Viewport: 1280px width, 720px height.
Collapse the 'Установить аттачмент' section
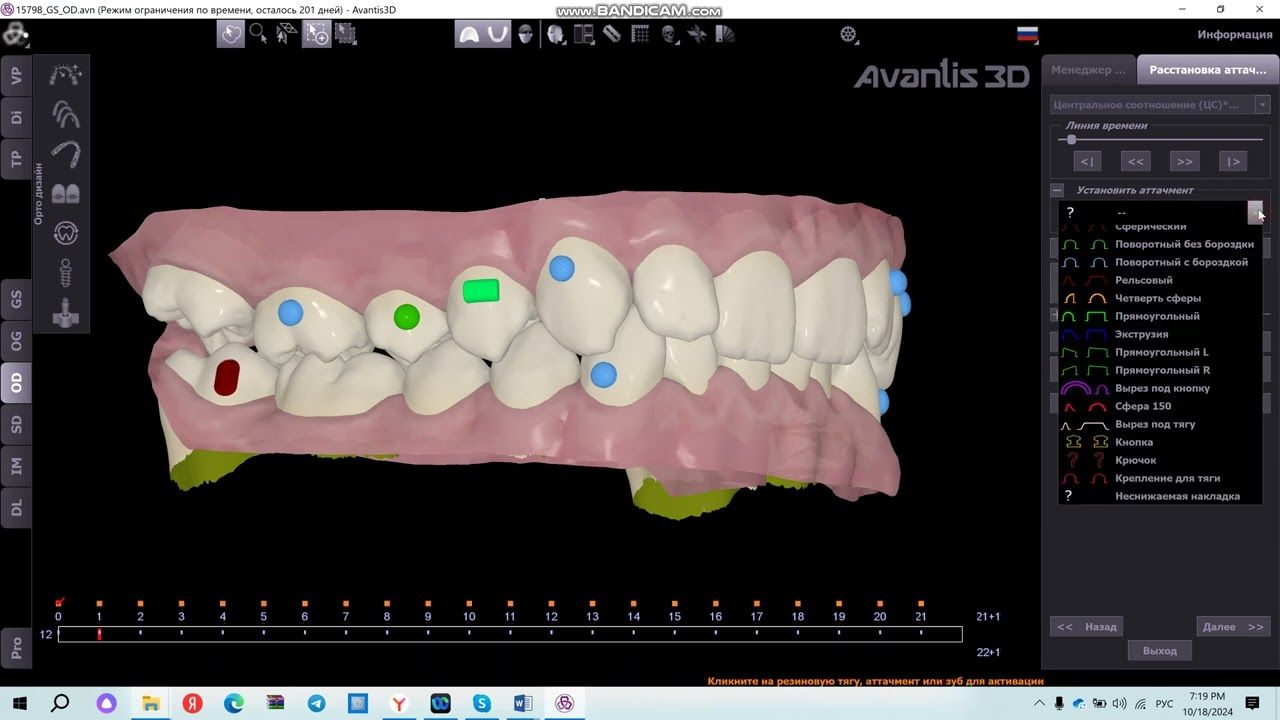pos(1056,190)
